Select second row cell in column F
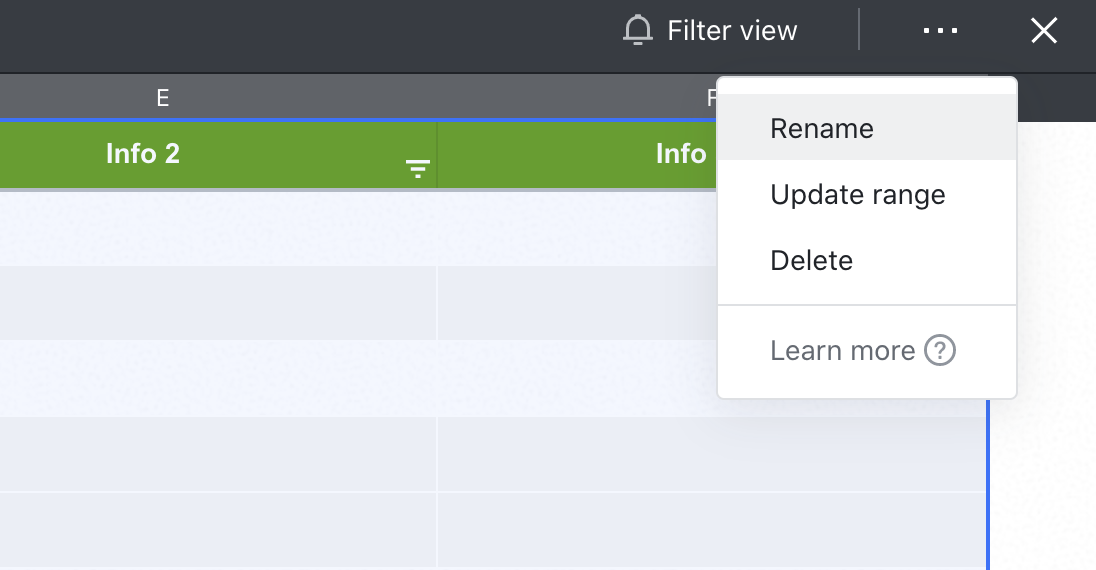1096x570 pixels. 575,302
